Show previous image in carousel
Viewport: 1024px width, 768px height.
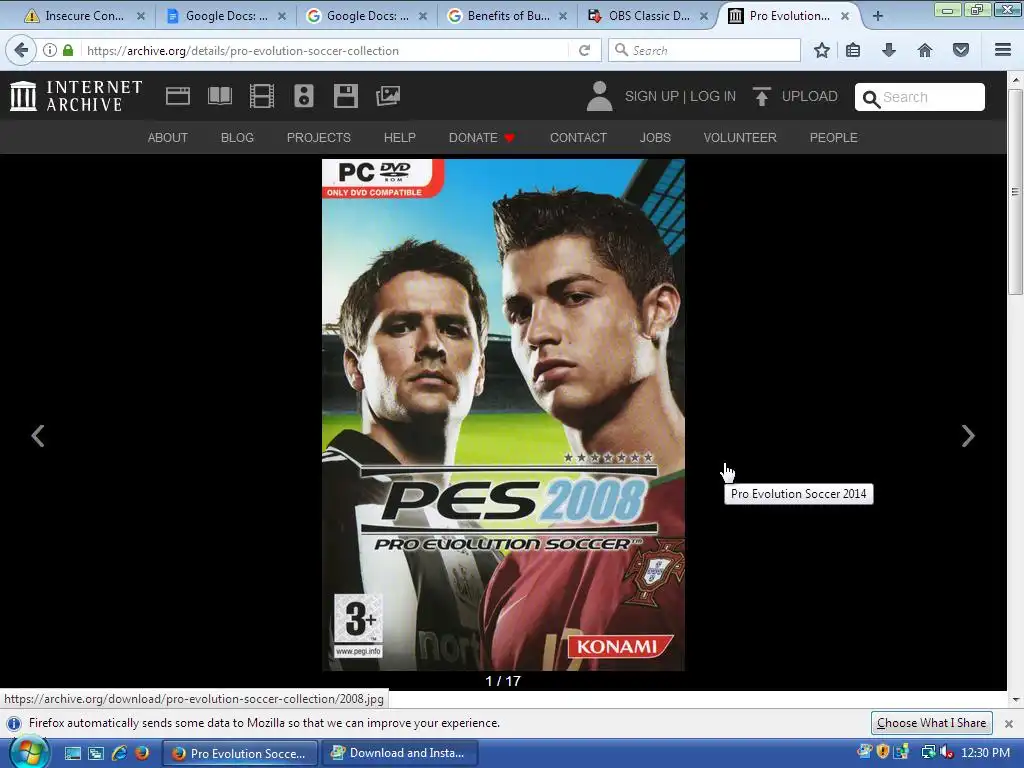click(38, 436)
